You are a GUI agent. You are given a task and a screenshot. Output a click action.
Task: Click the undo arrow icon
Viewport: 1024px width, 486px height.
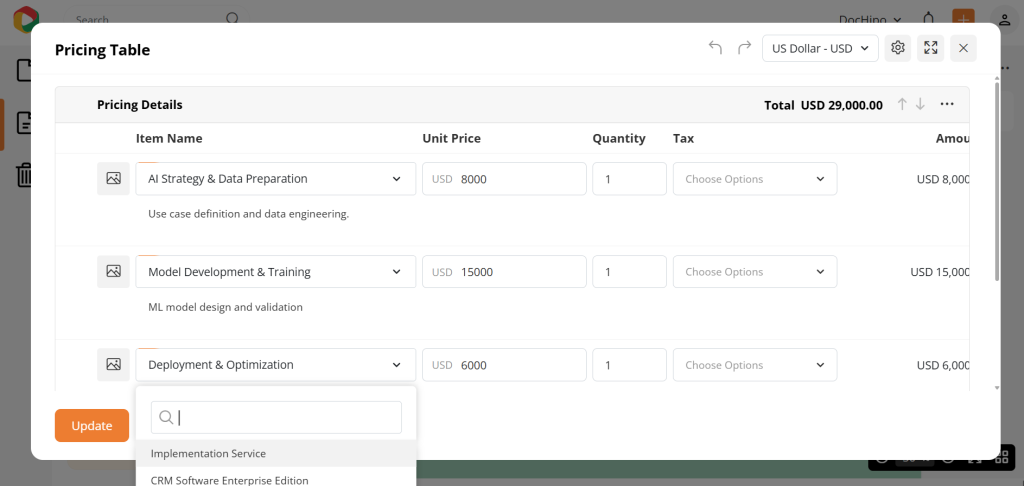[715, 48]
